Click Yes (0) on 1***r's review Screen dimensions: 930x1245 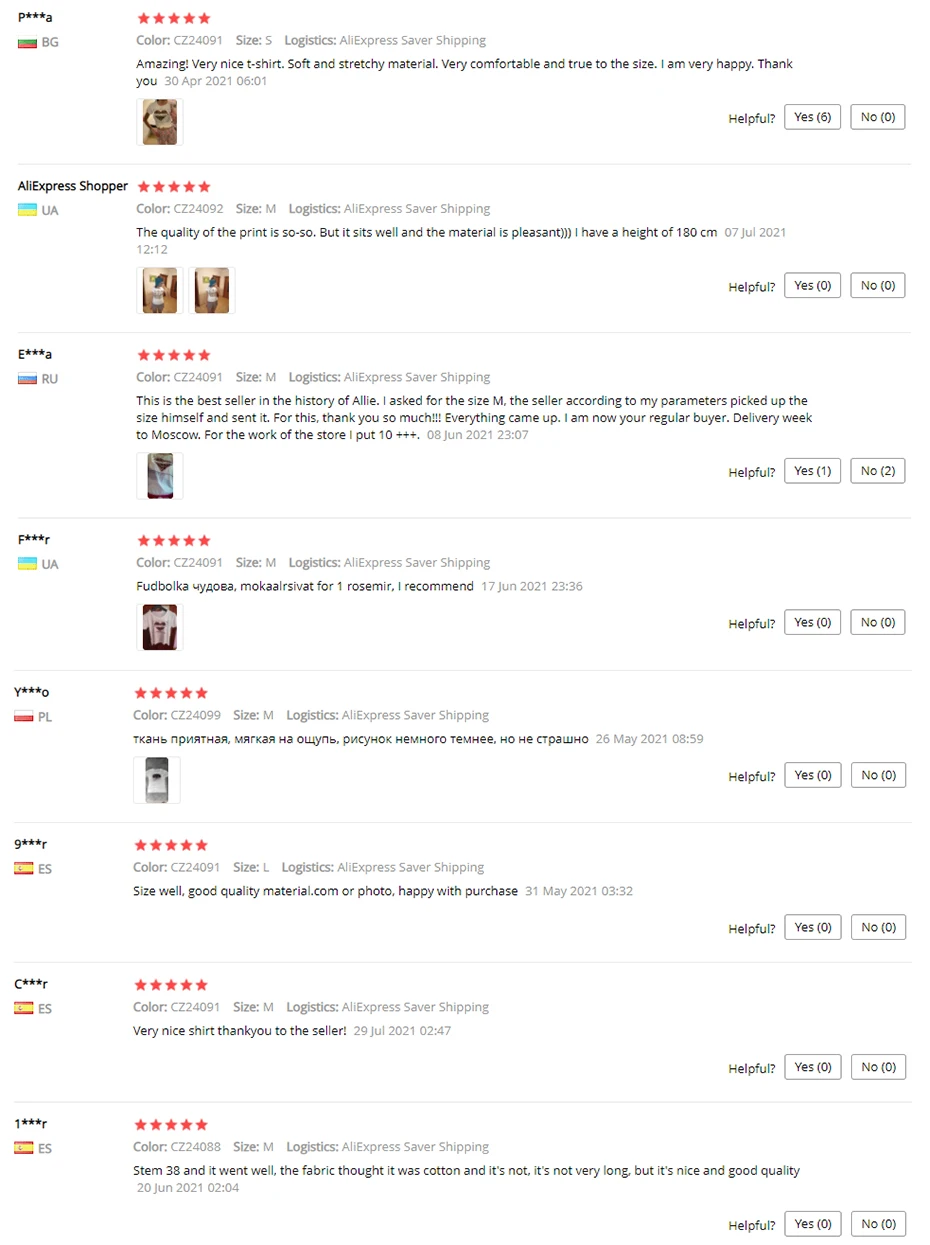812,1223
